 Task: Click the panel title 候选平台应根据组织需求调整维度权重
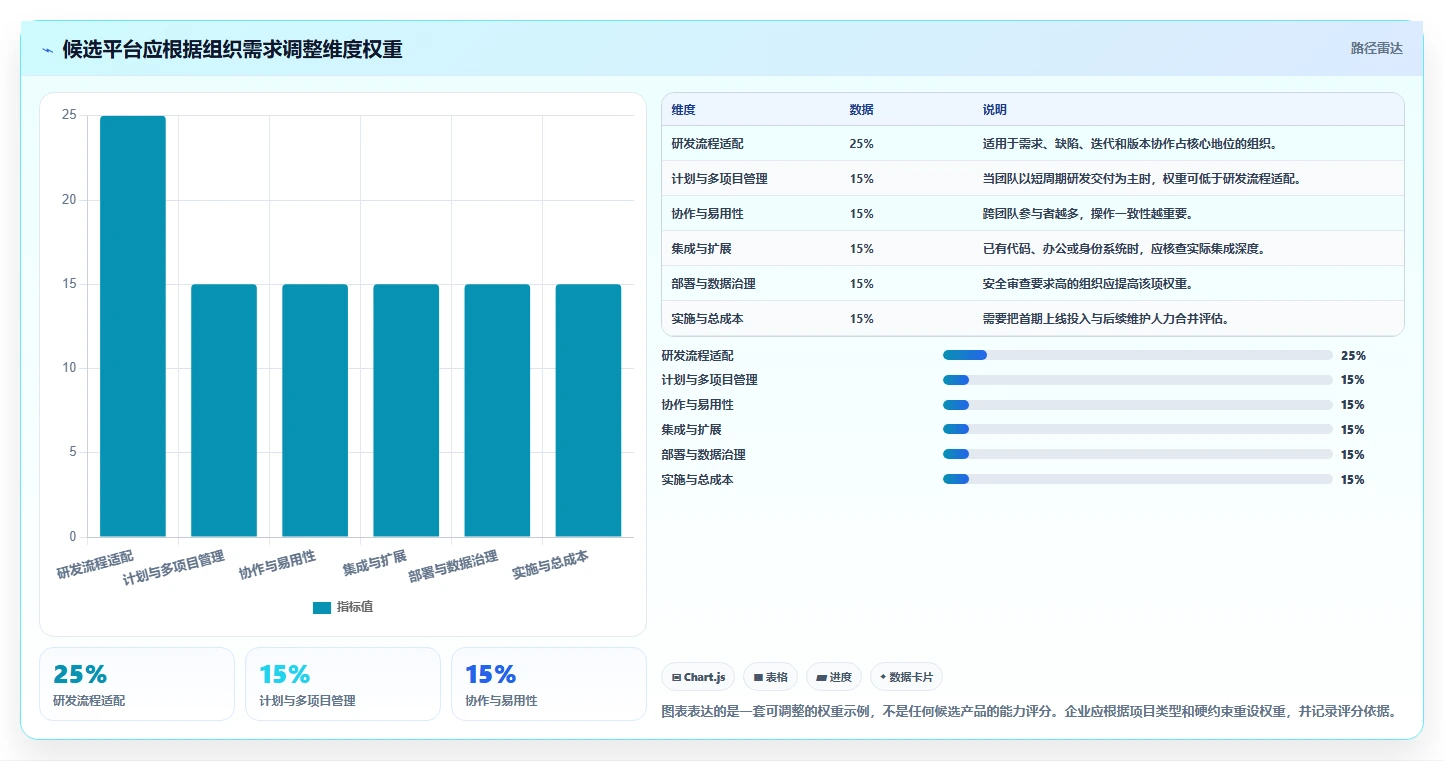pyautogui.click(x=232, y=49)
